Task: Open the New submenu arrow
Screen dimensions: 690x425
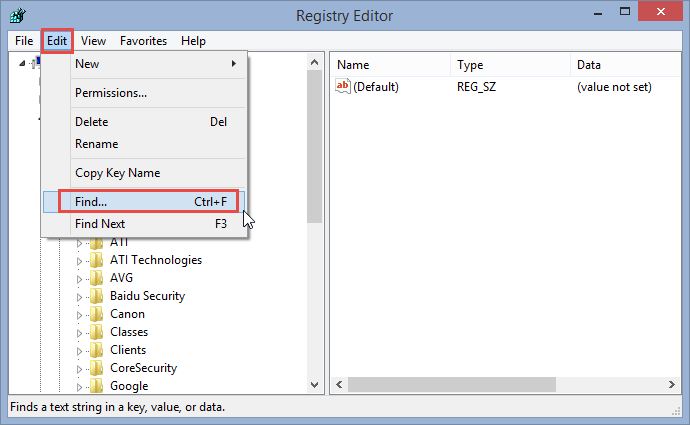Action: (x=234, y=64)
